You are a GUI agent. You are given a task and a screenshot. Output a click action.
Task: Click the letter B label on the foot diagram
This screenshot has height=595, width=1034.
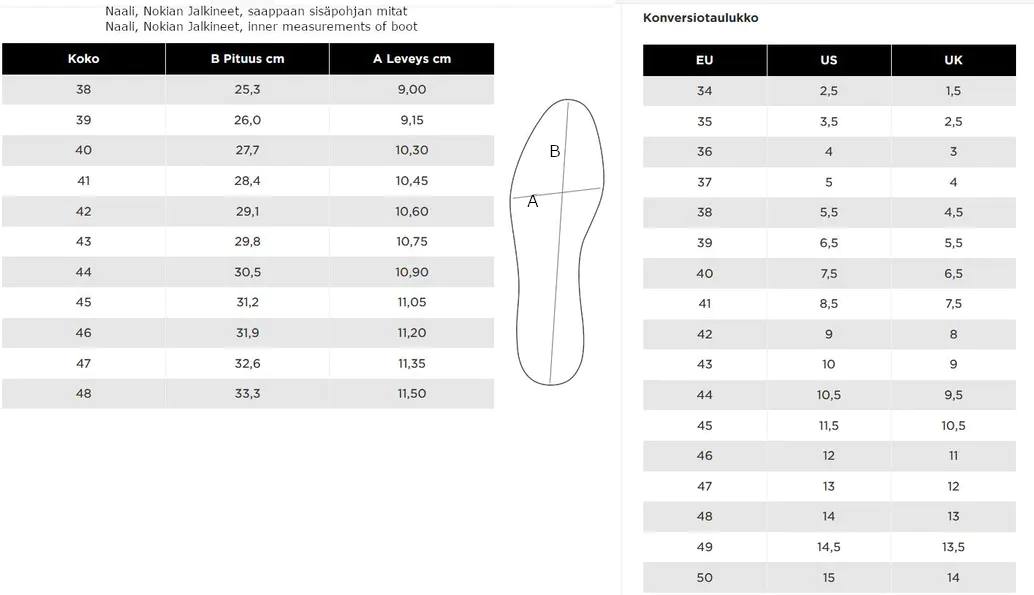[x=555, y=152]
